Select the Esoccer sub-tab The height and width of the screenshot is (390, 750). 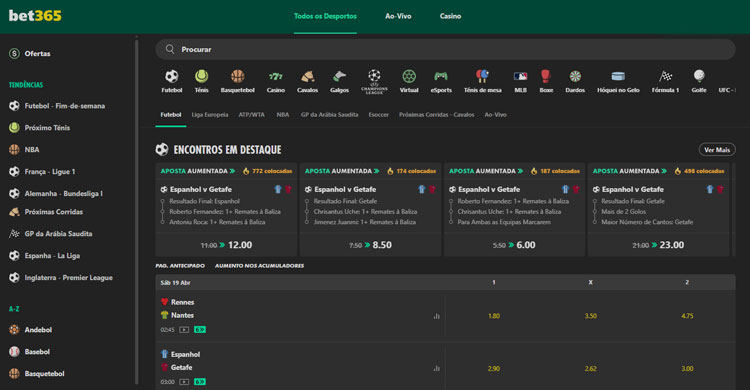tap(378, 115)
